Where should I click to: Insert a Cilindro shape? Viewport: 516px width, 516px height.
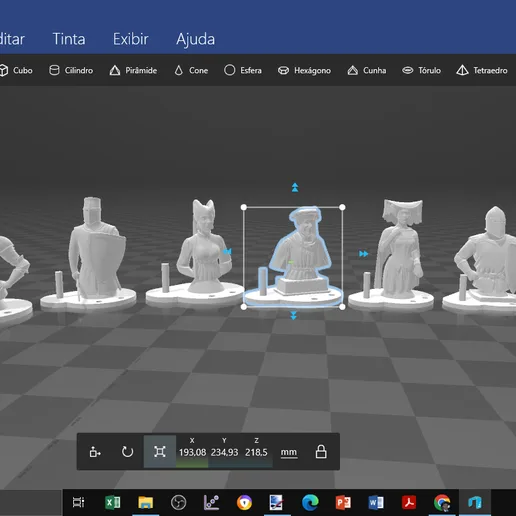point(71,70)
